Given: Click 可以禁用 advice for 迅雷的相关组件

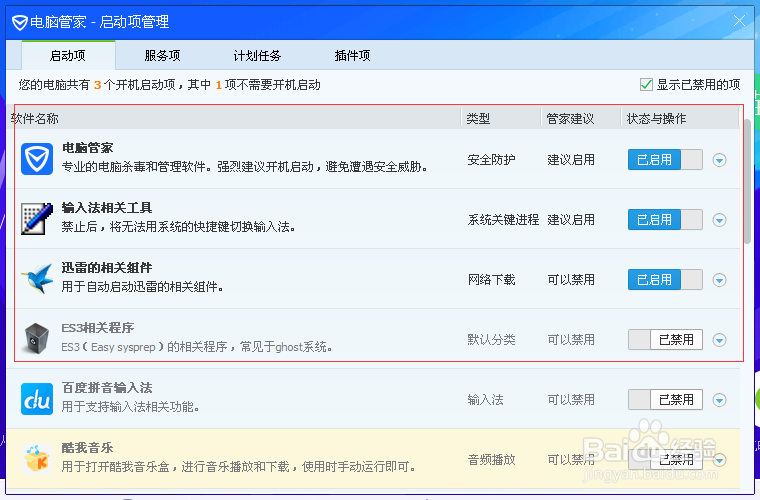Looking at the screenshot, I should point(571,280).
